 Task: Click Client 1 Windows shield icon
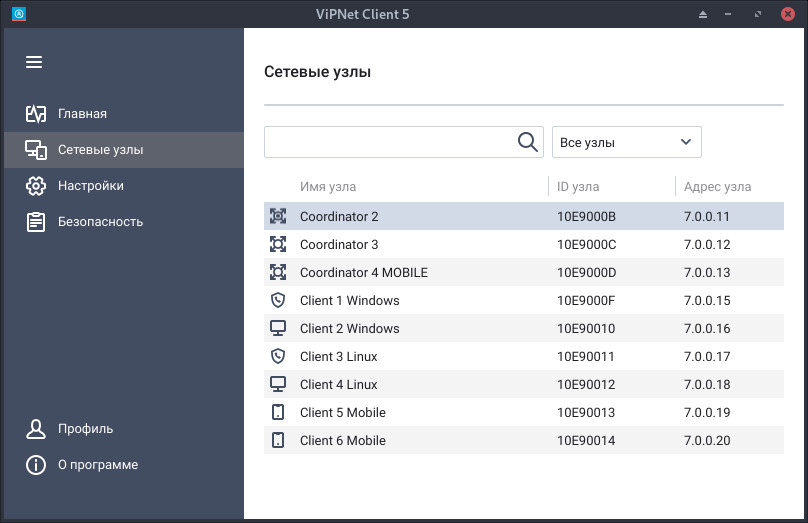click(x=278, y=300)
